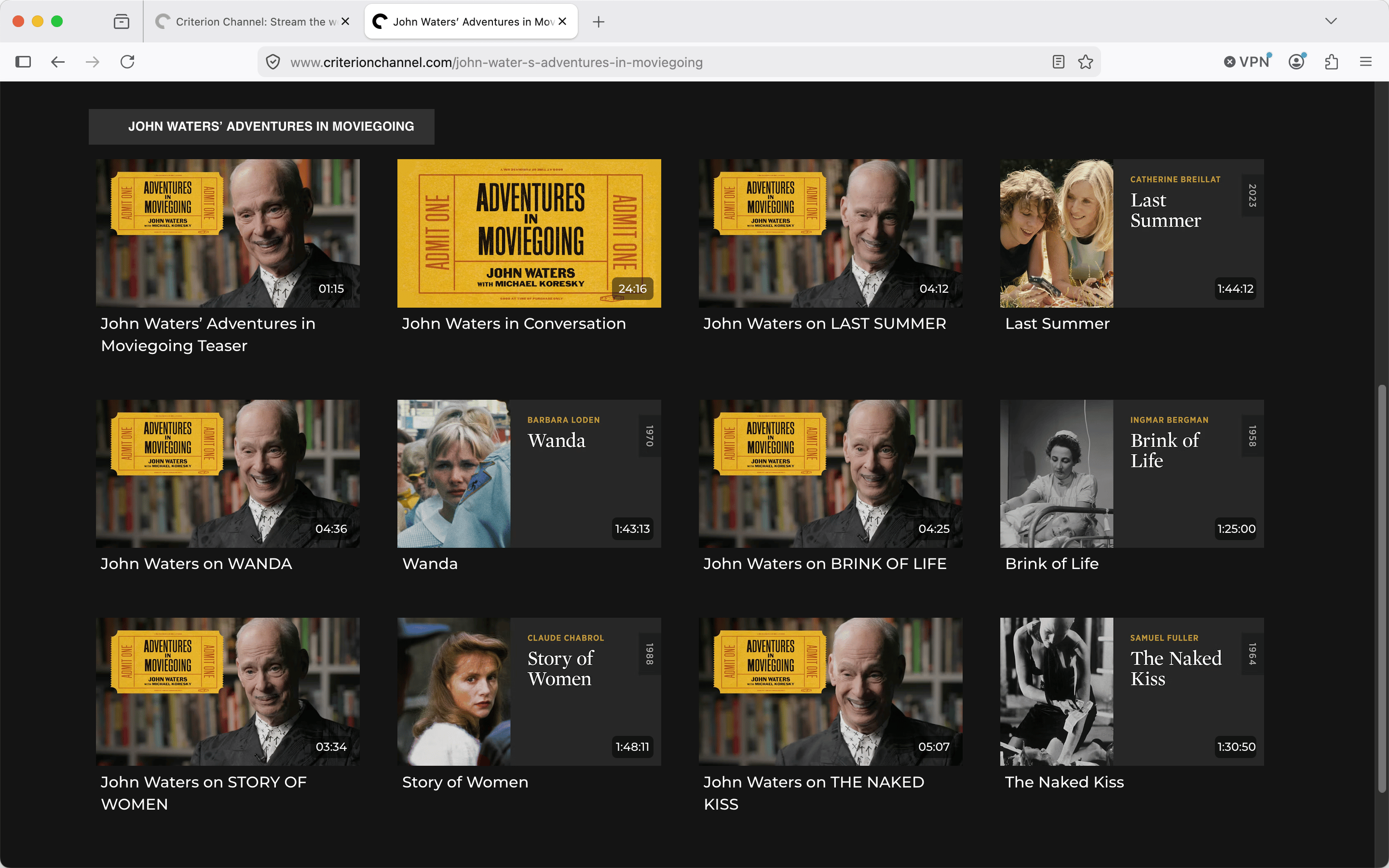Image resolution: width=1389 pixels, height=868 pixels.
Task: Click the 2023 year tag on Last Summer
Action: (1252, 195)
